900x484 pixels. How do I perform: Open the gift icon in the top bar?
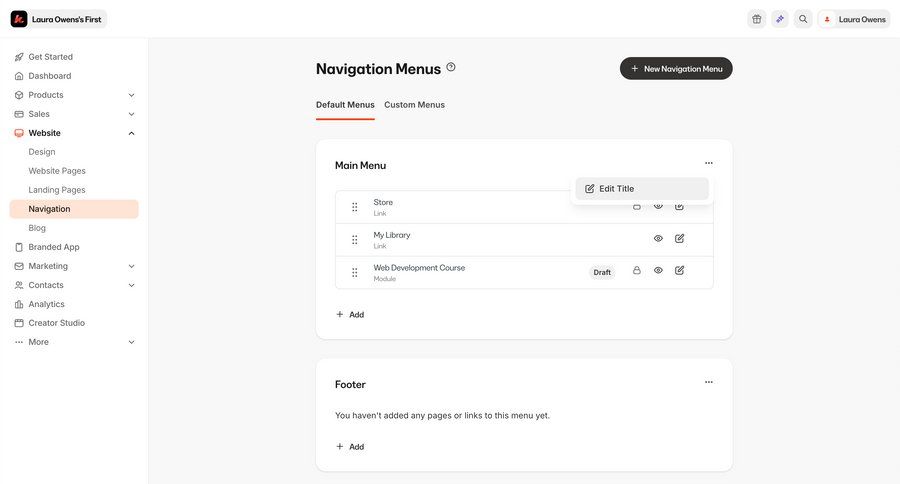click(x=757, y=19)
